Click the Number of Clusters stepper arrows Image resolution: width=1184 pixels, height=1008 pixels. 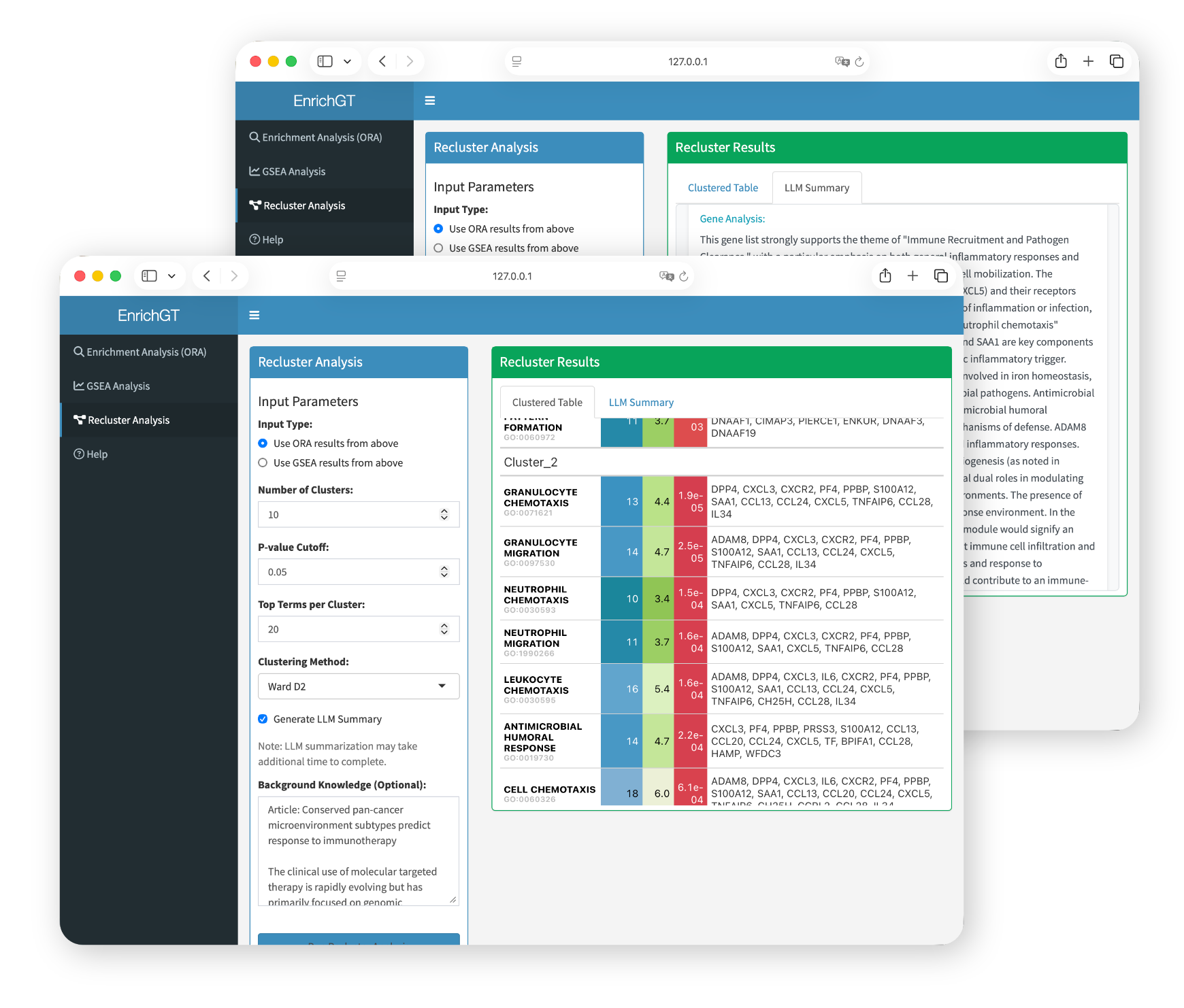point(444,514)
